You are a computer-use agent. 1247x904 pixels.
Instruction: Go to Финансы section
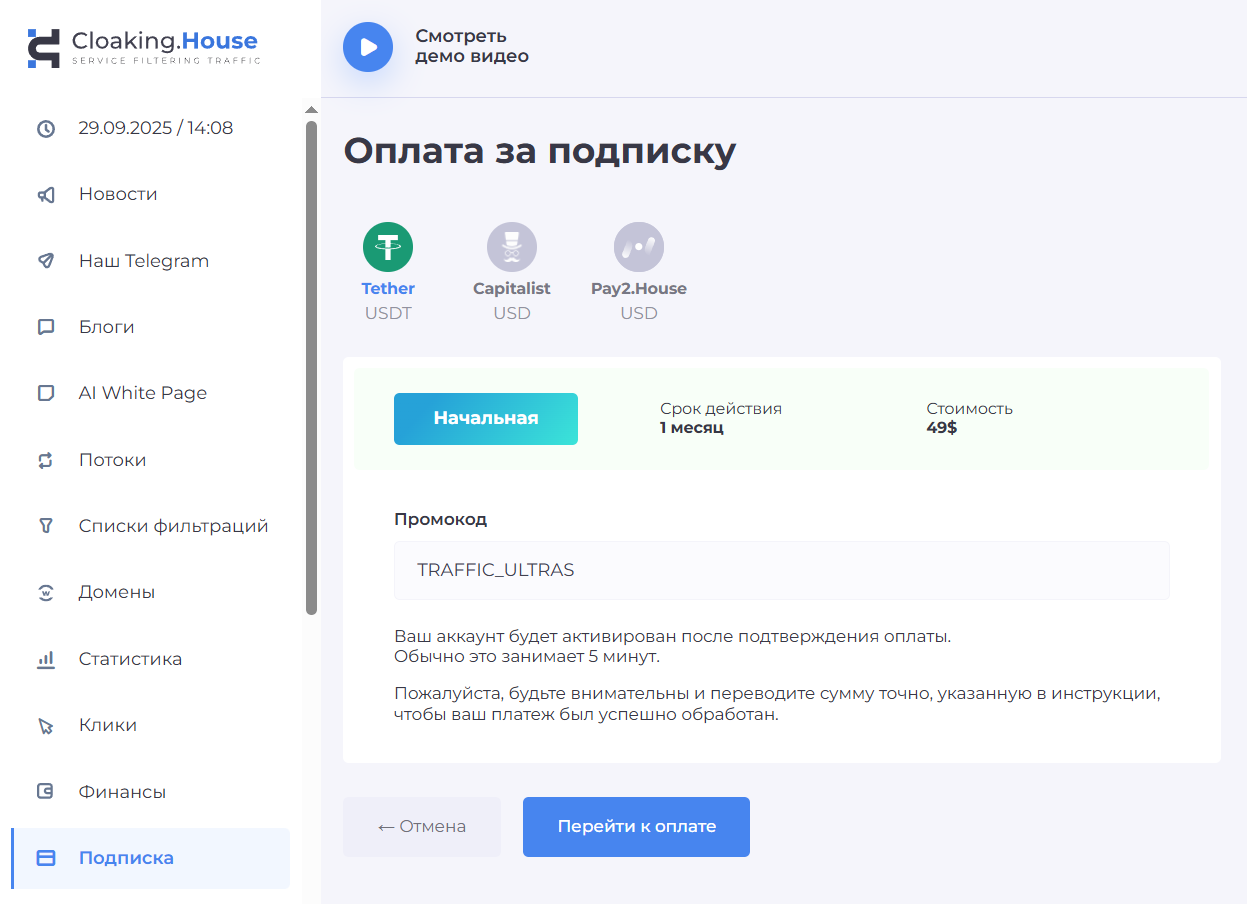pyautogui.click(x=122, y=792)
